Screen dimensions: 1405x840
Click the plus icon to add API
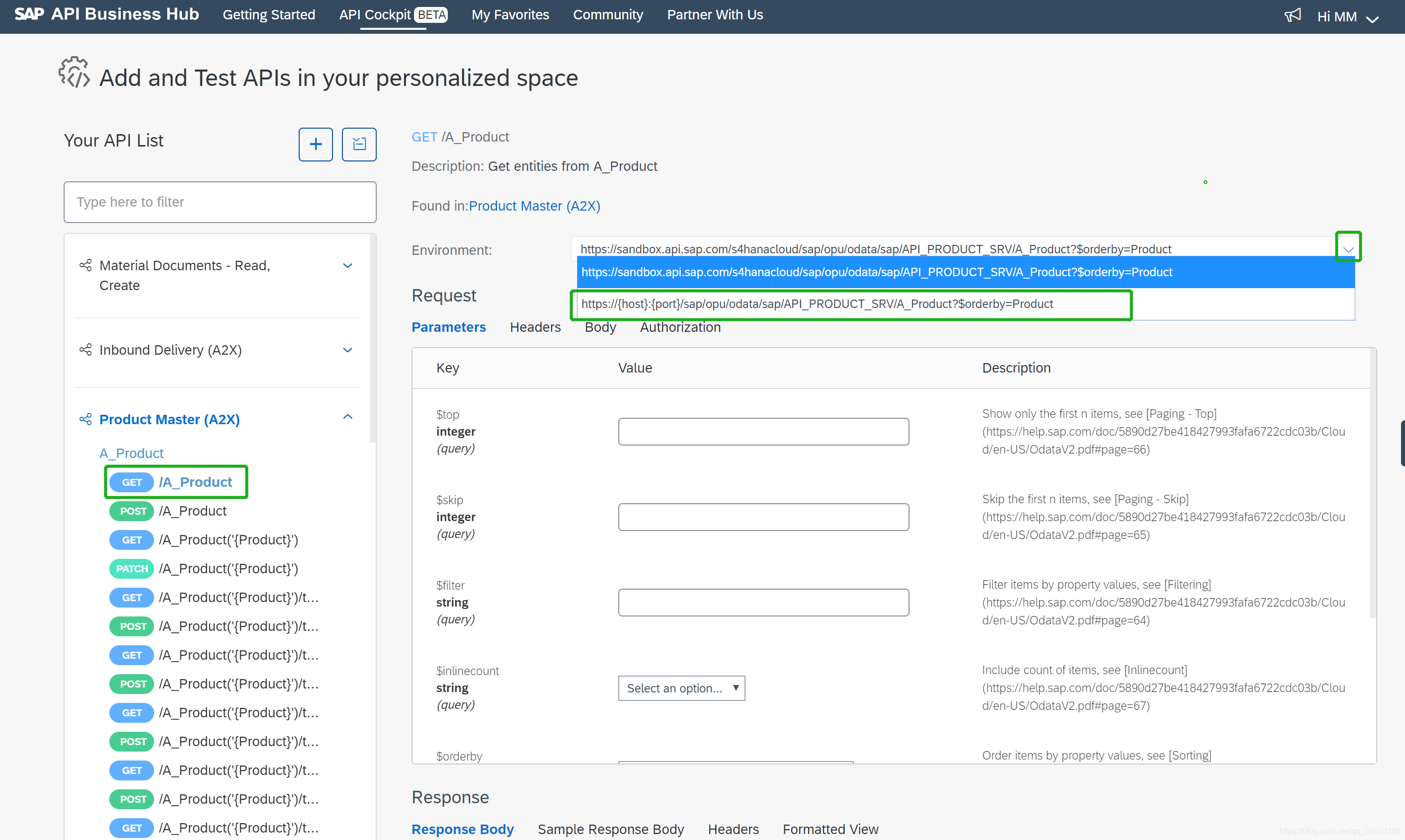coord(316,145)
